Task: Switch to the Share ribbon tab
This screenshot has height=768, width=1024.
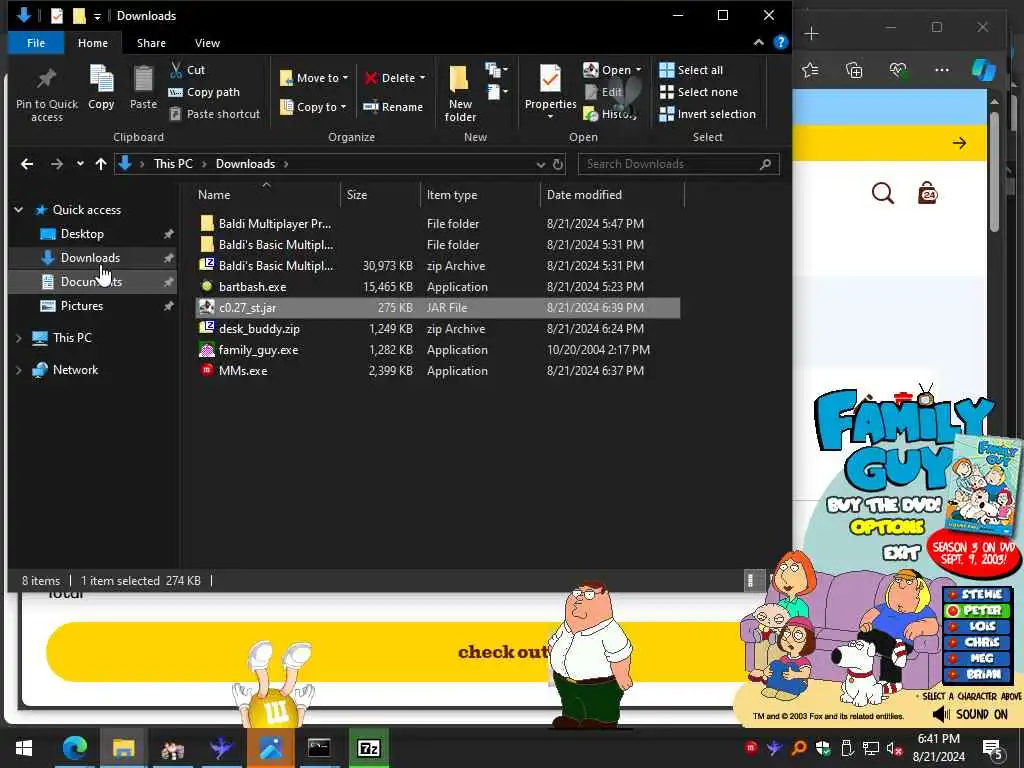Action: (151, 43)
